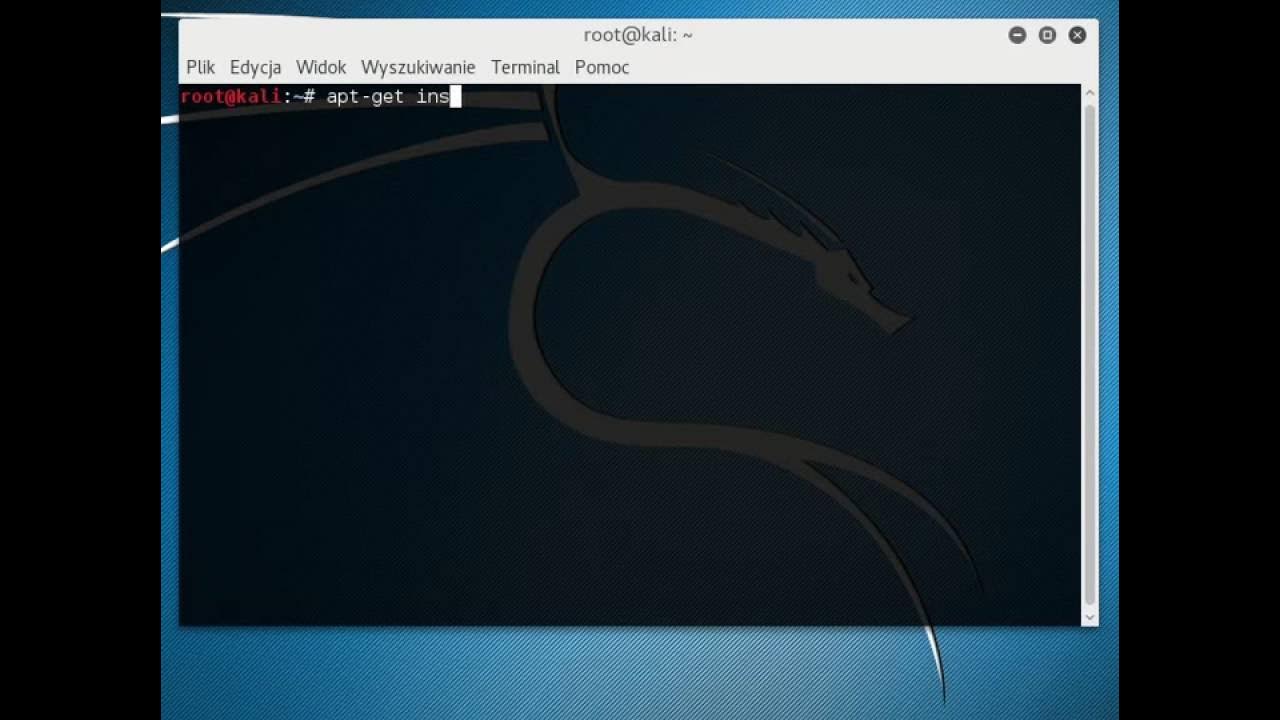The width and height of the screenshot is (1280, 720).
Task: Maximize the root@kali terminal window
Action: [x=1047, y=35]
